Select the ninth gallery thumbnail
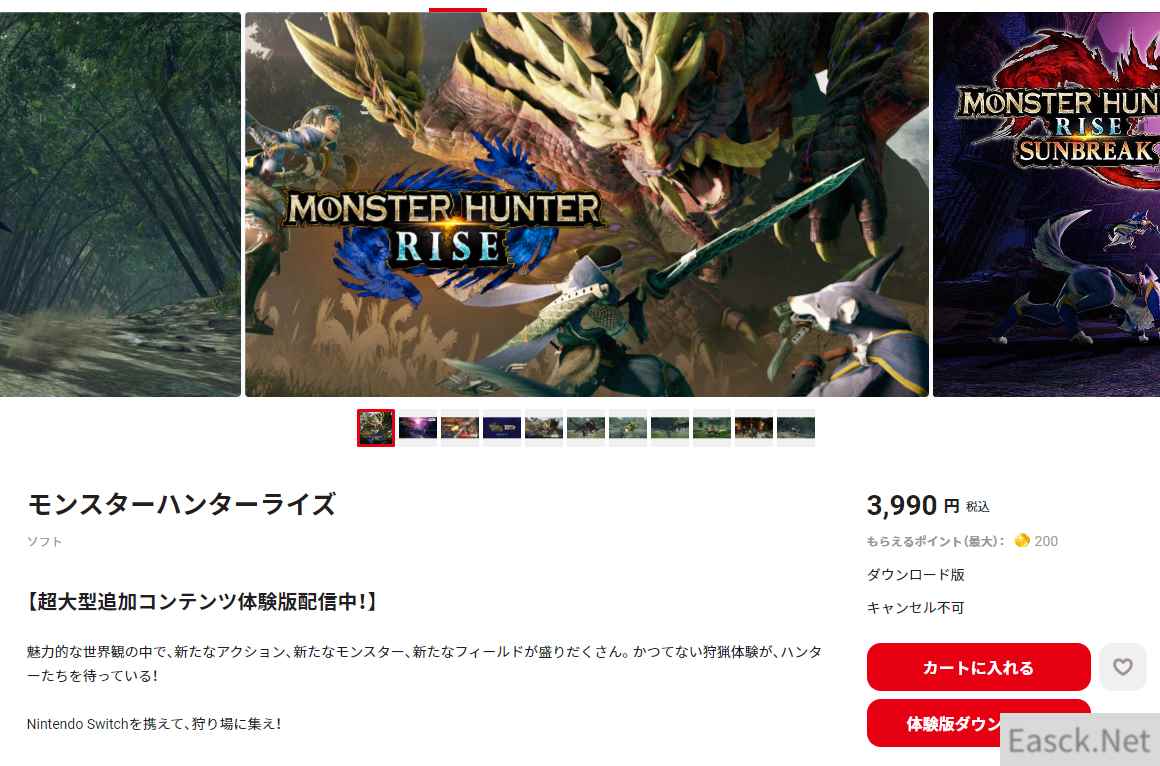Viewport: 1160px width, 766px height. click(x=712, y=428)
